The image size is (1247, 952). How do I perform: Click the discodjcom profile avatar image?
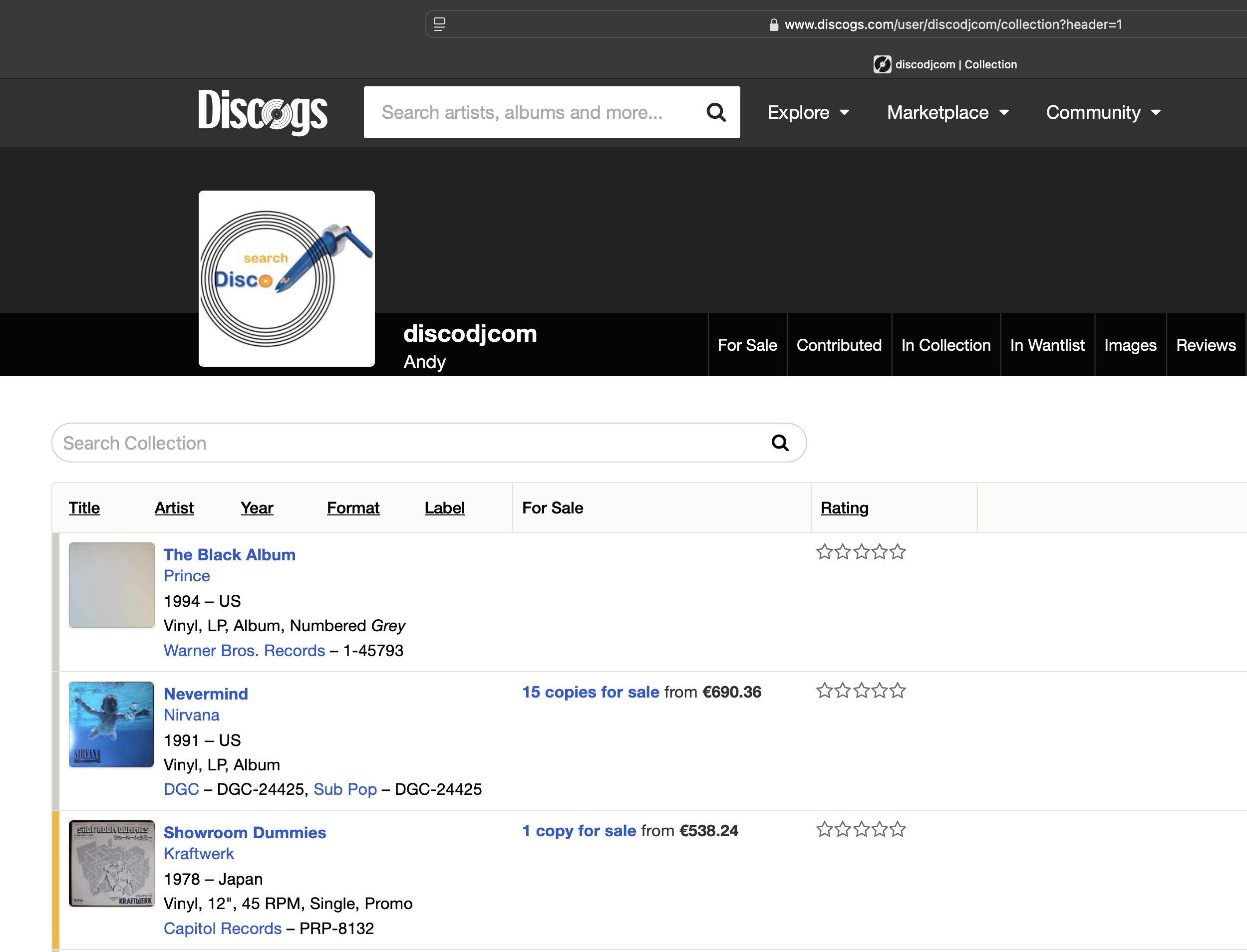(x=286, y=278)
